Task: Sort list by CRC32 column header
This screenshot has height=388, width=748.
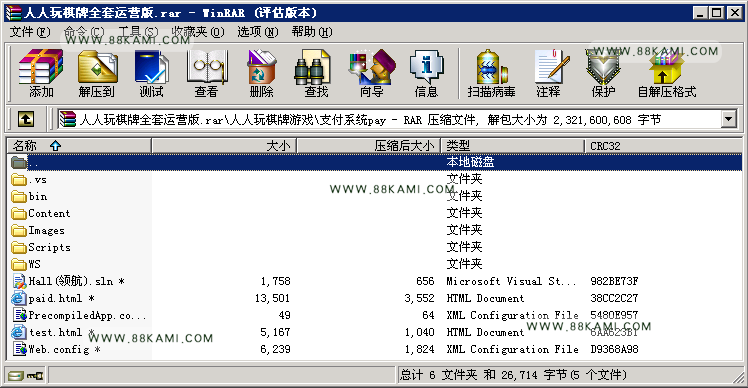Action: [663, 146]
